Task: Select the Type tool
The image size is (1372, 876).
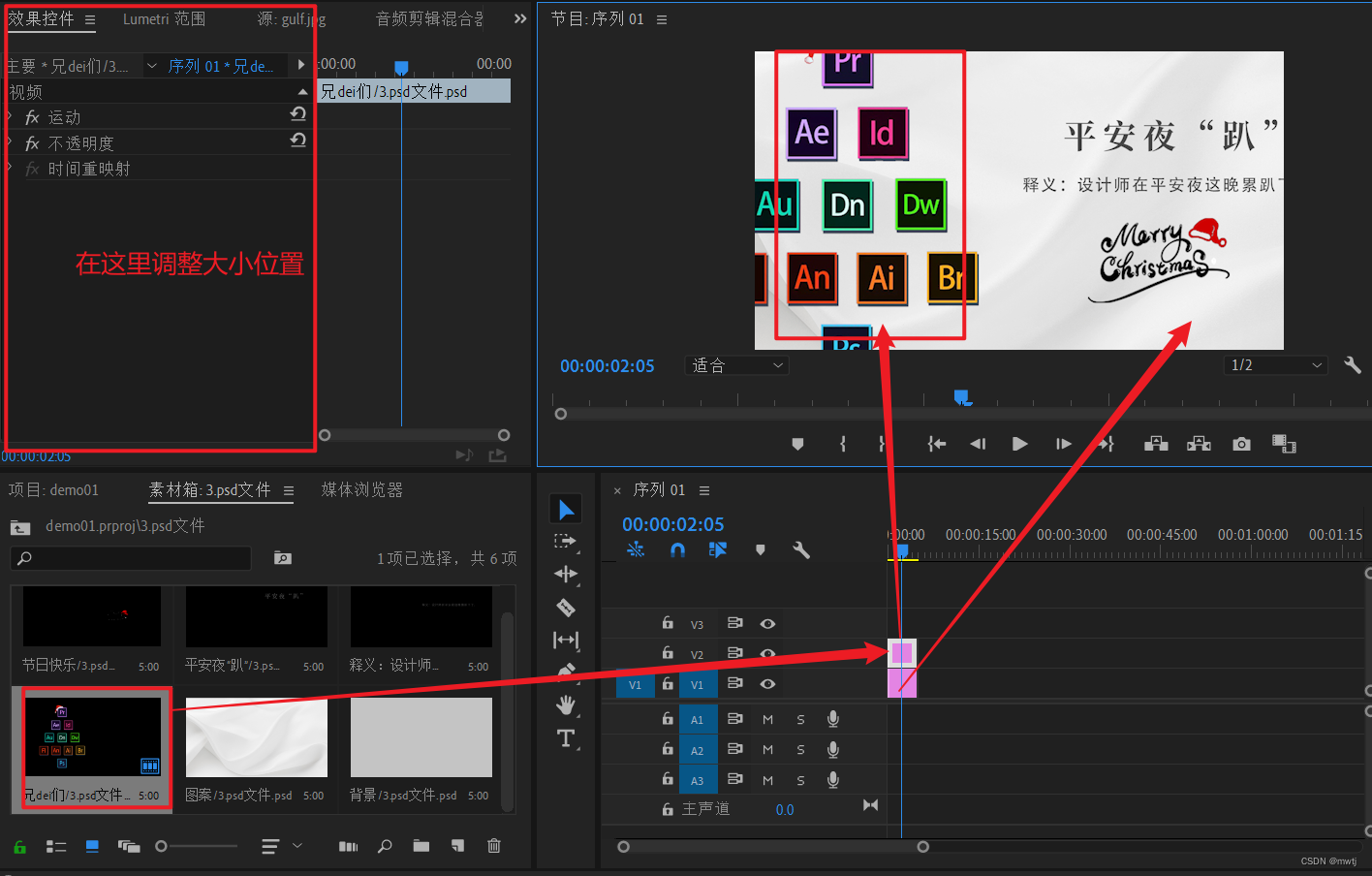Action: (566, 738)
